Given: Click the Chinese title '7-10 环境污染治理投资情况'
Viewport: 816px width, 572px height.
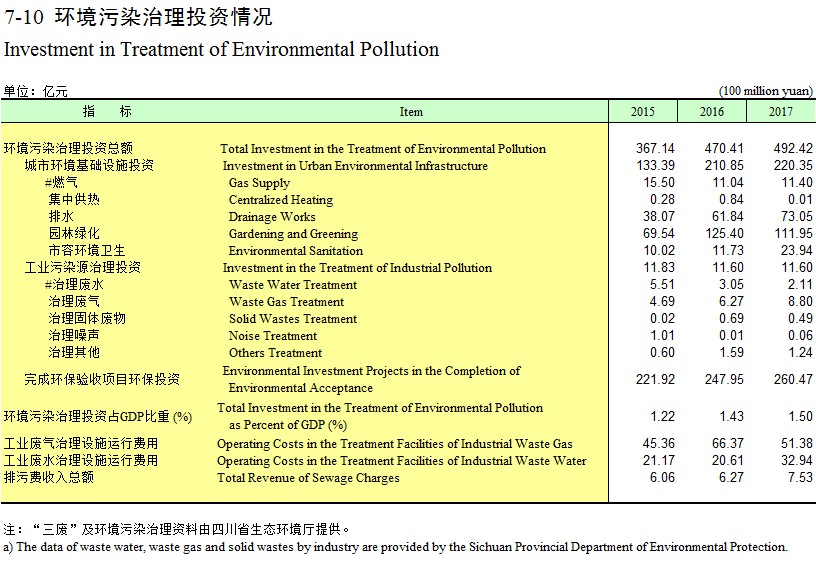Looking at the screenshot, I should pyautogui.click(x=138, y=17).
